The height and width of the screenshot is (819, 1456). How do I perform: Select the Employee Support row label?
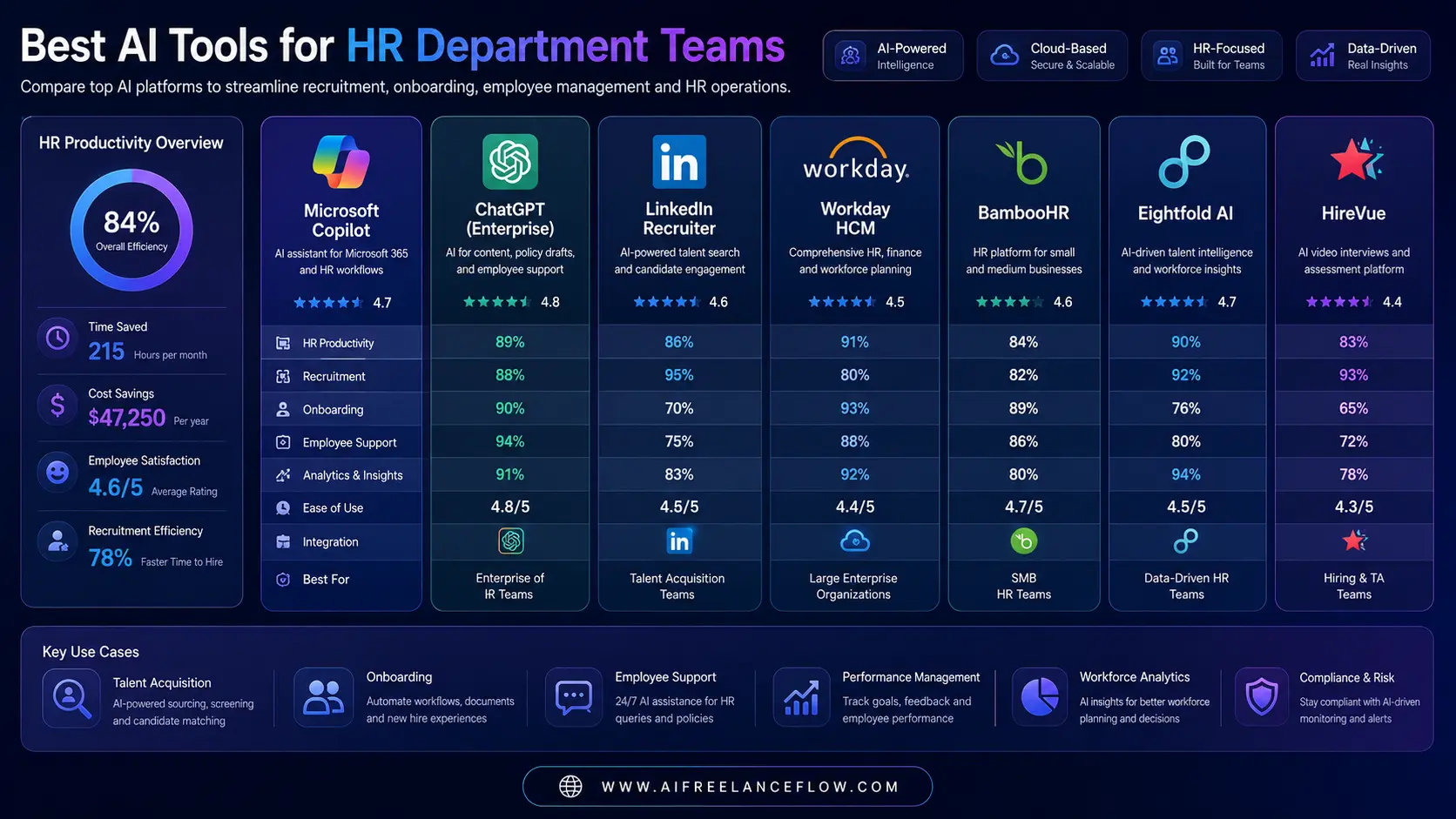(349, 442)
